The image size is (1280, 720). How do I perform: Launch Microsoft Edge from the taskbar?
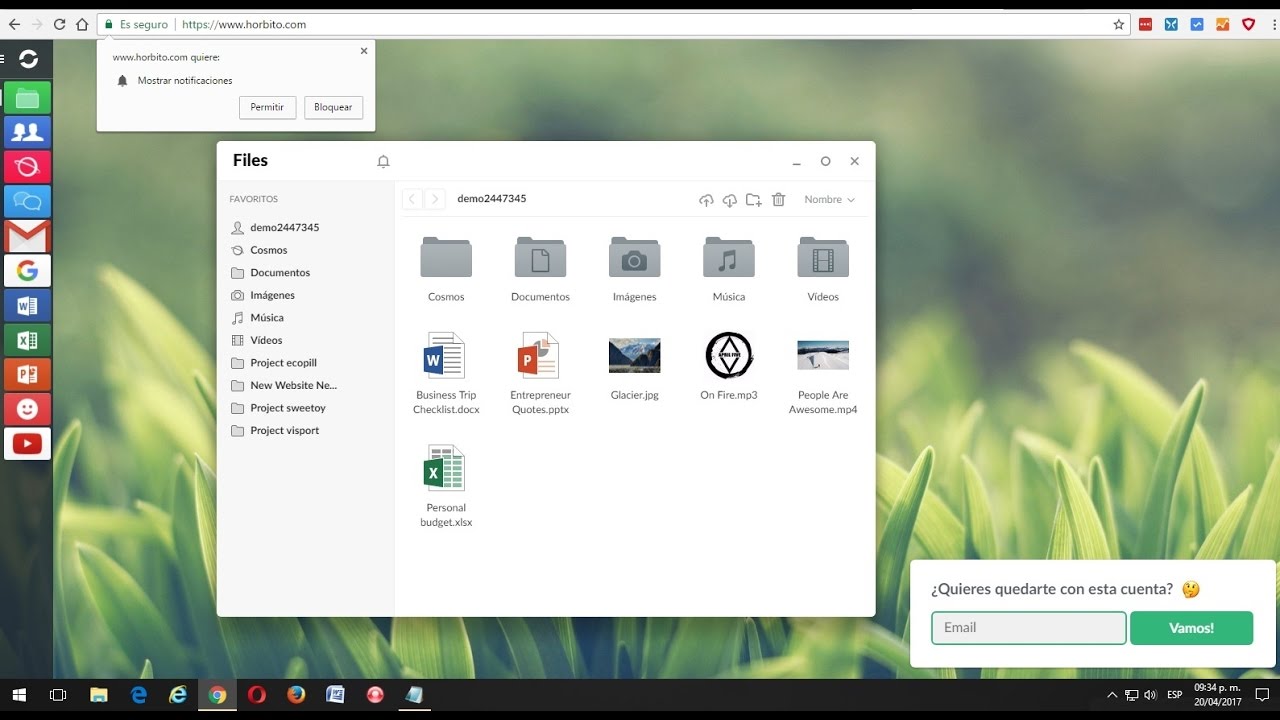(x=138, y=694)
